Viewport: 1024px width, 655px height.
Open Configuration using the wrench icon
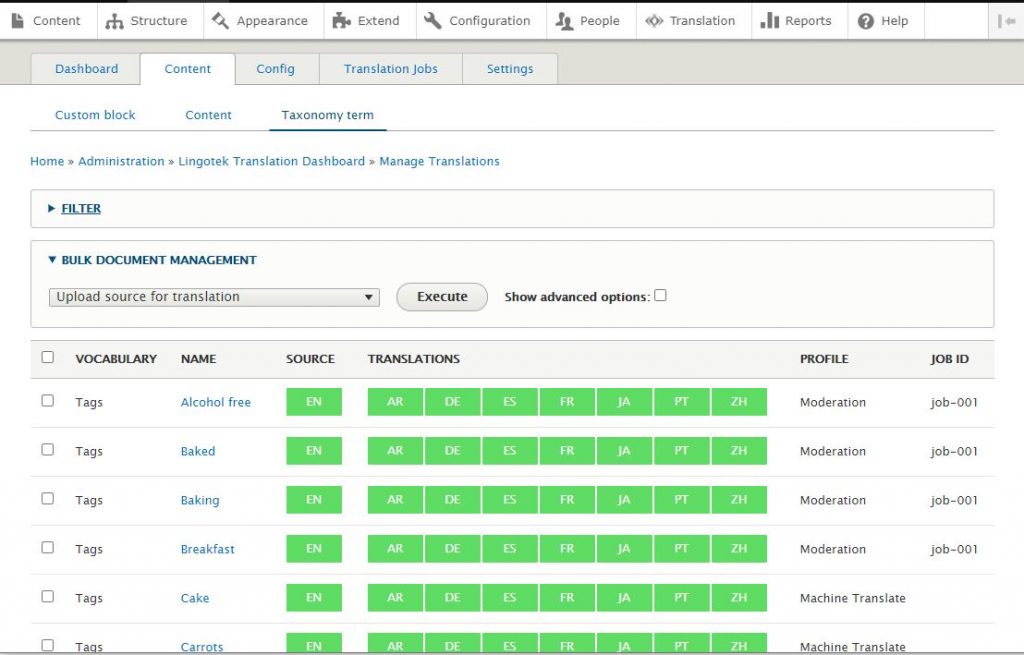[x=433, y=21]
